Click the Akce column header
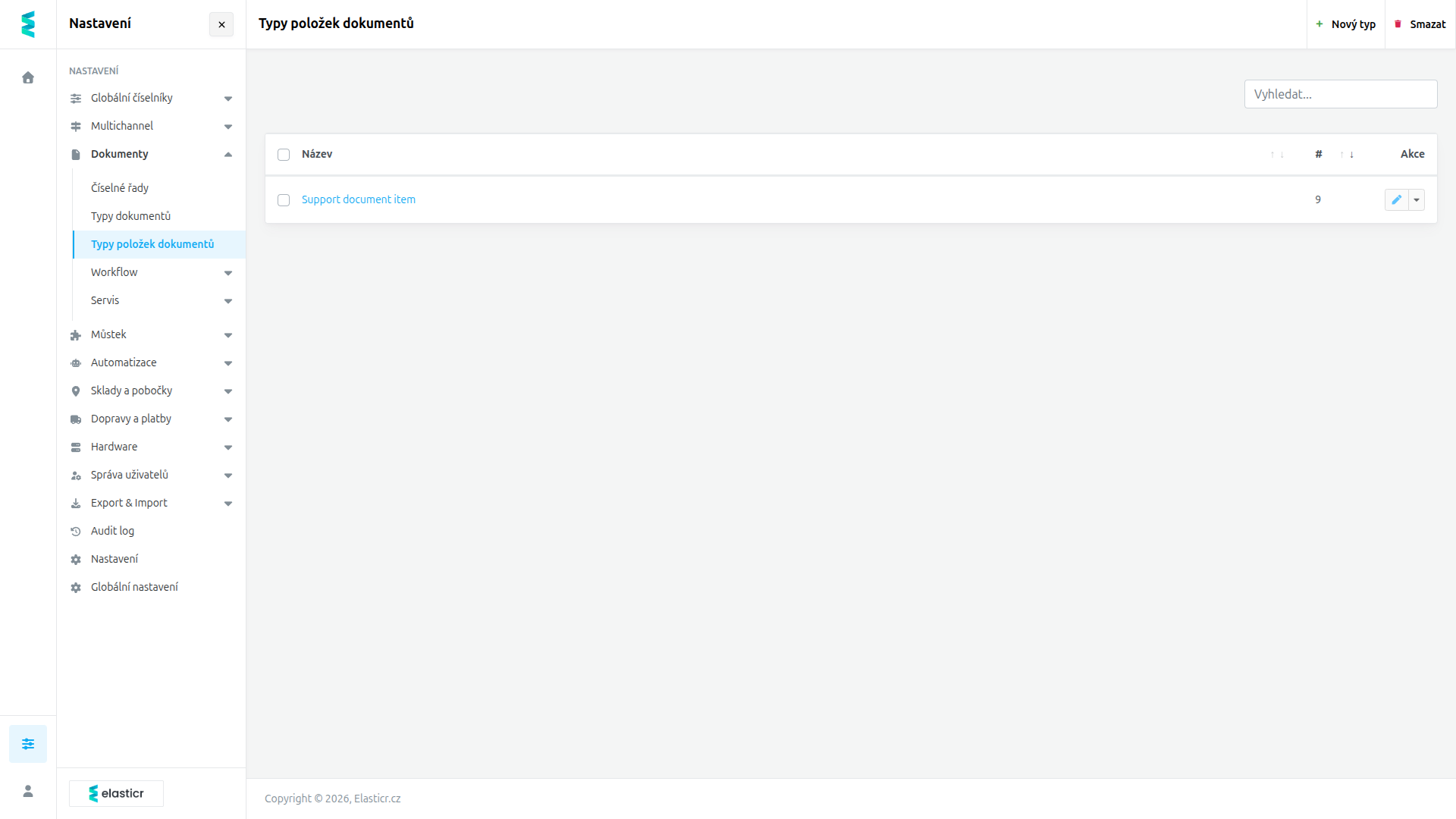 [x=1412, y=154]
